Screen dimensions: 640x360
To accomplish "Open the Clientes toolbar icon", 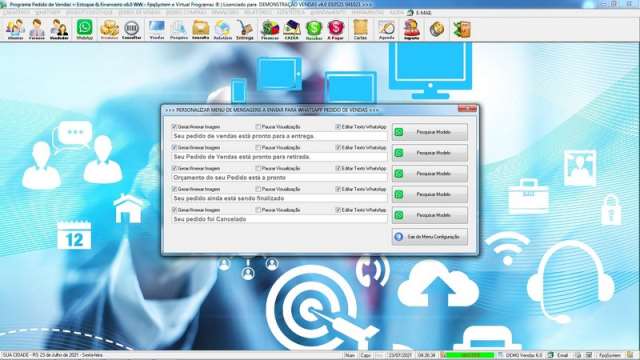I will point(16,29).
